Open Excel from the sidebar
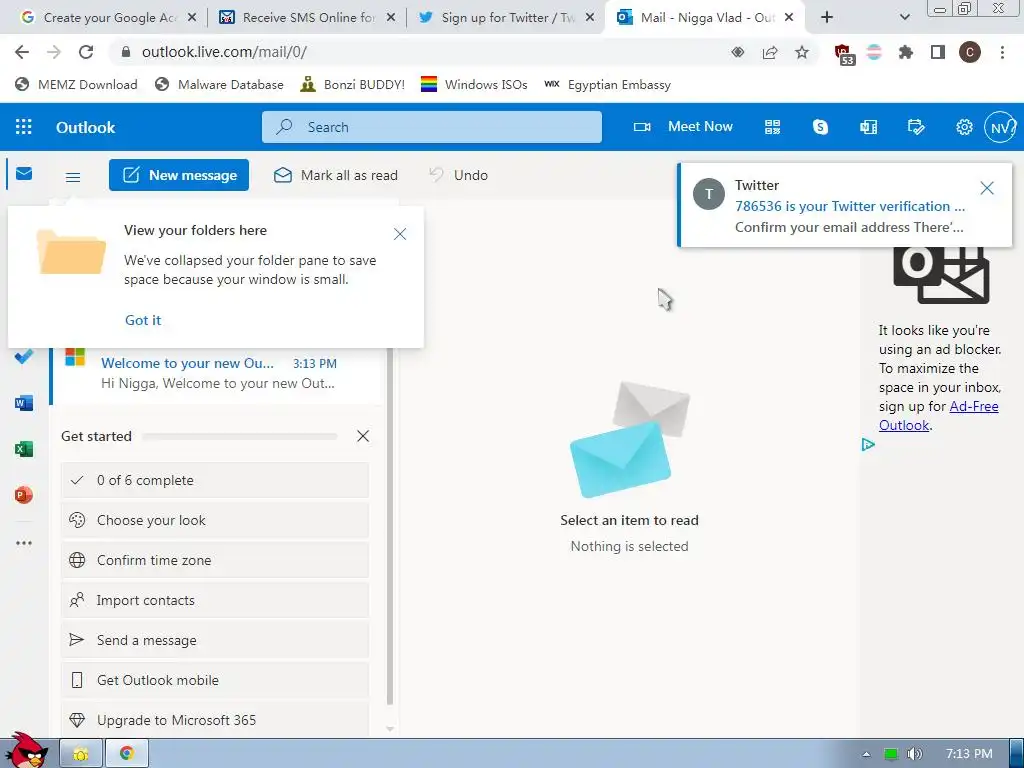The image size is (1024, 768). point(24,449)
